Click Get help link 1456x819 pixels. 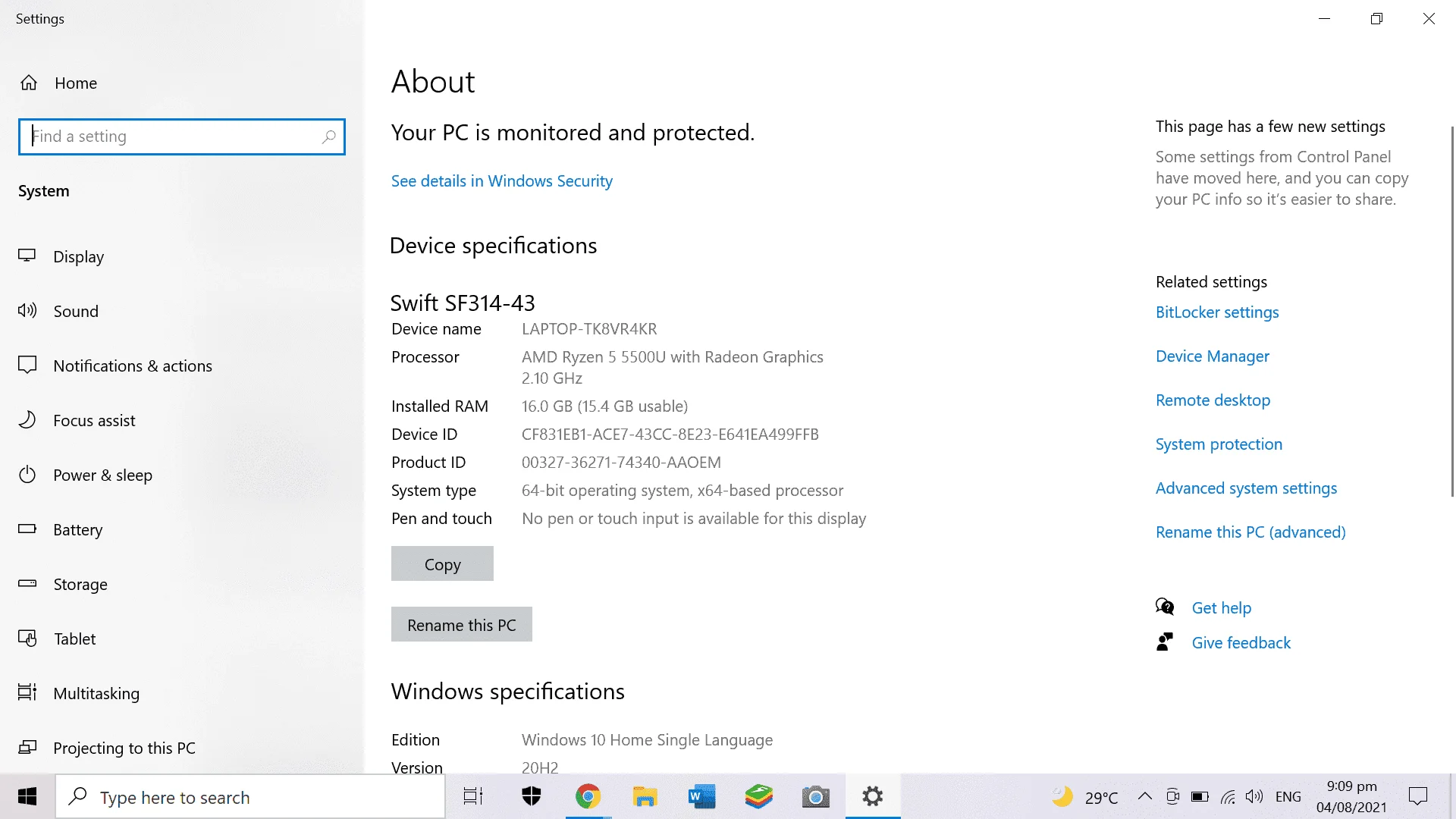(x=1221, y=607)
